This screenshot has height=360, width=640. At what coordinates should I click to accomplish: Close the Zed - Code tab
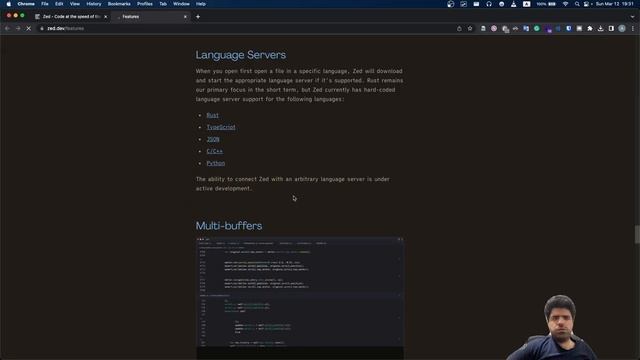tap(105, 17)
